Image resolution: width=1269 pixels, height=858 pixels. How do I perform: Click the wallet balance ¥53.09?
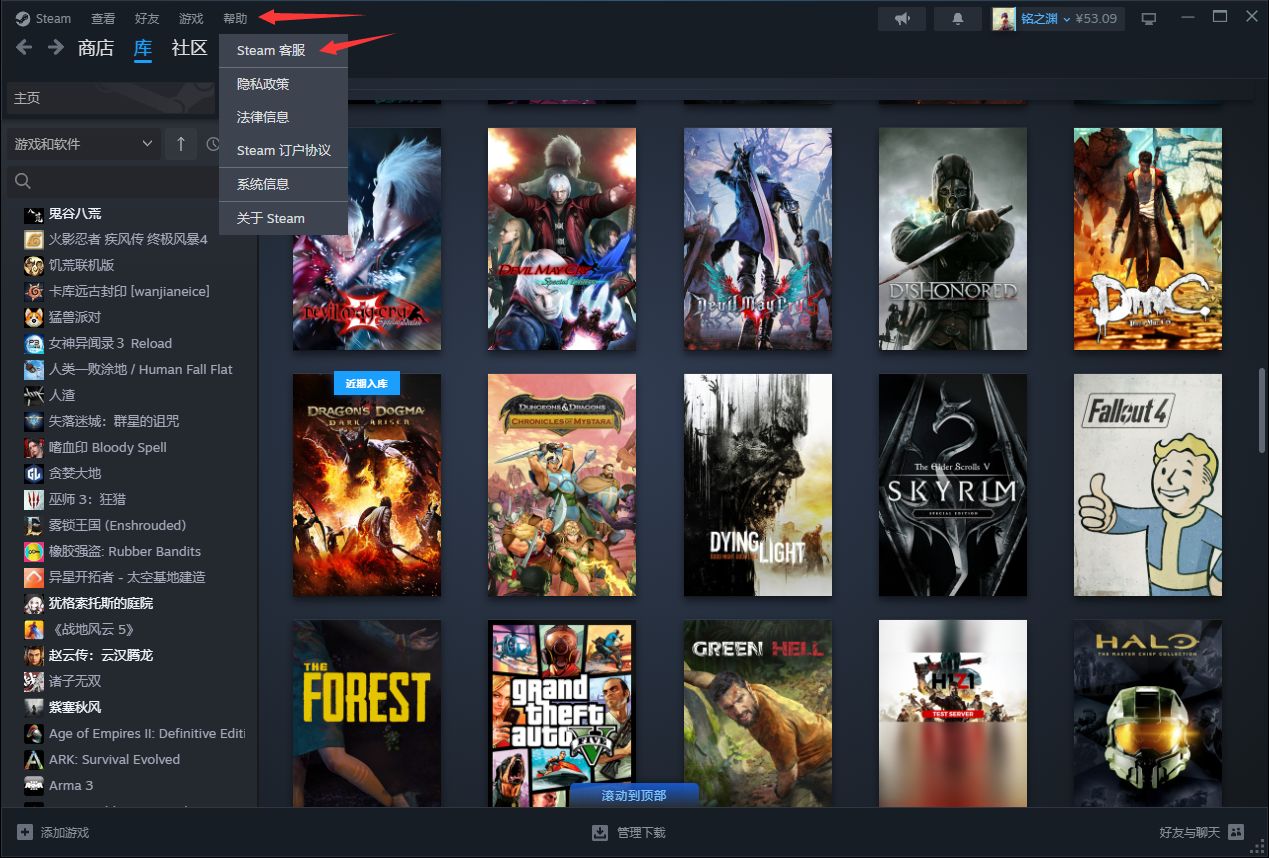click(1097, 18)
